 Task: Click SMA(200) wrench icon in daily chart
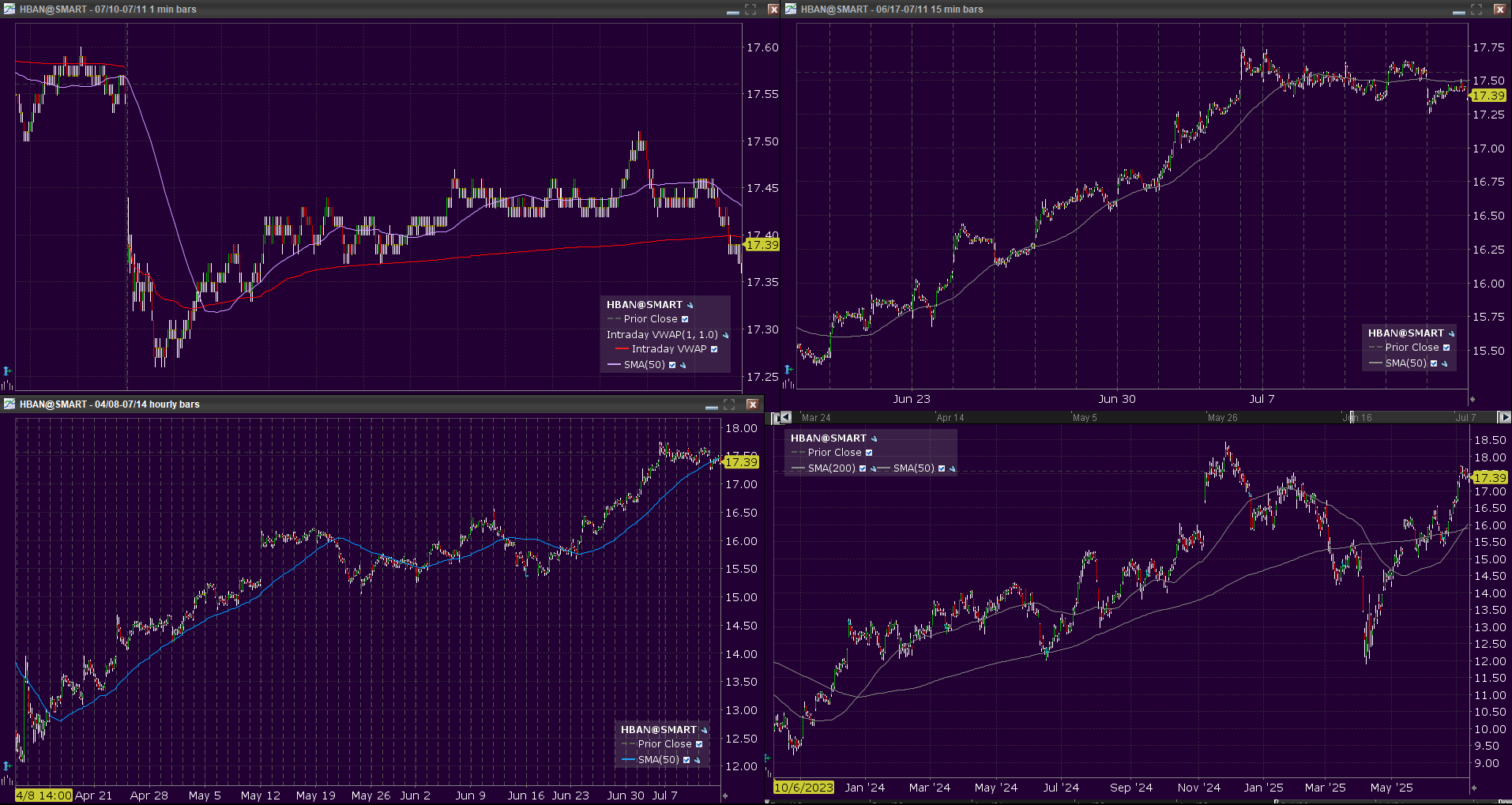(873, 468)
